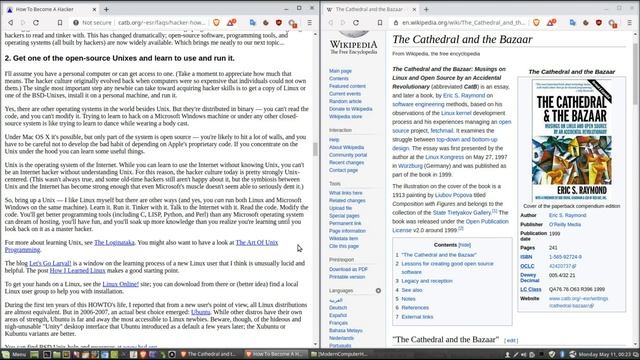Switch to The Cathedral and the Bazaar tab

point(369,9)
